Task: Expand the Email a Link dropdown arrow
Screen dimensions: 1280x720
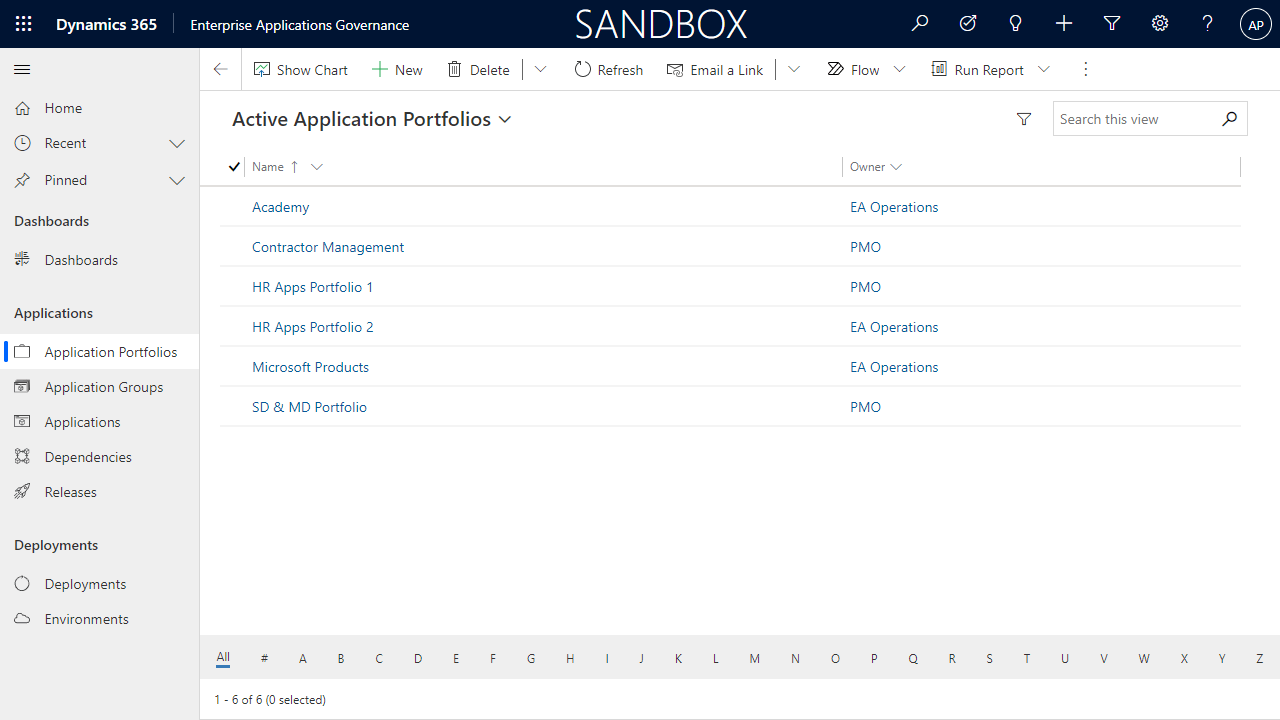Action: pyautogui.click(x=794, y=69)
